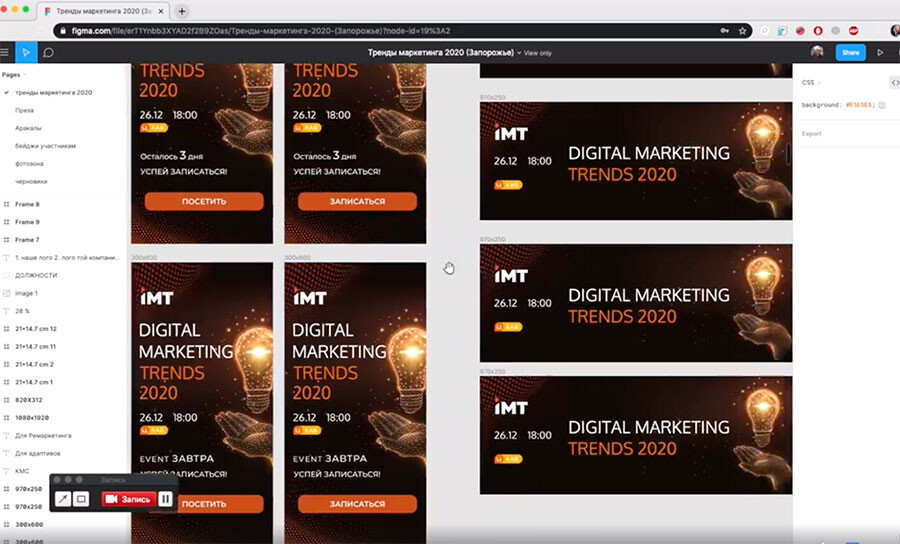
Task: Open the red Opera browser extension icon
Action: pyautogui.click(x=818, y=31)
